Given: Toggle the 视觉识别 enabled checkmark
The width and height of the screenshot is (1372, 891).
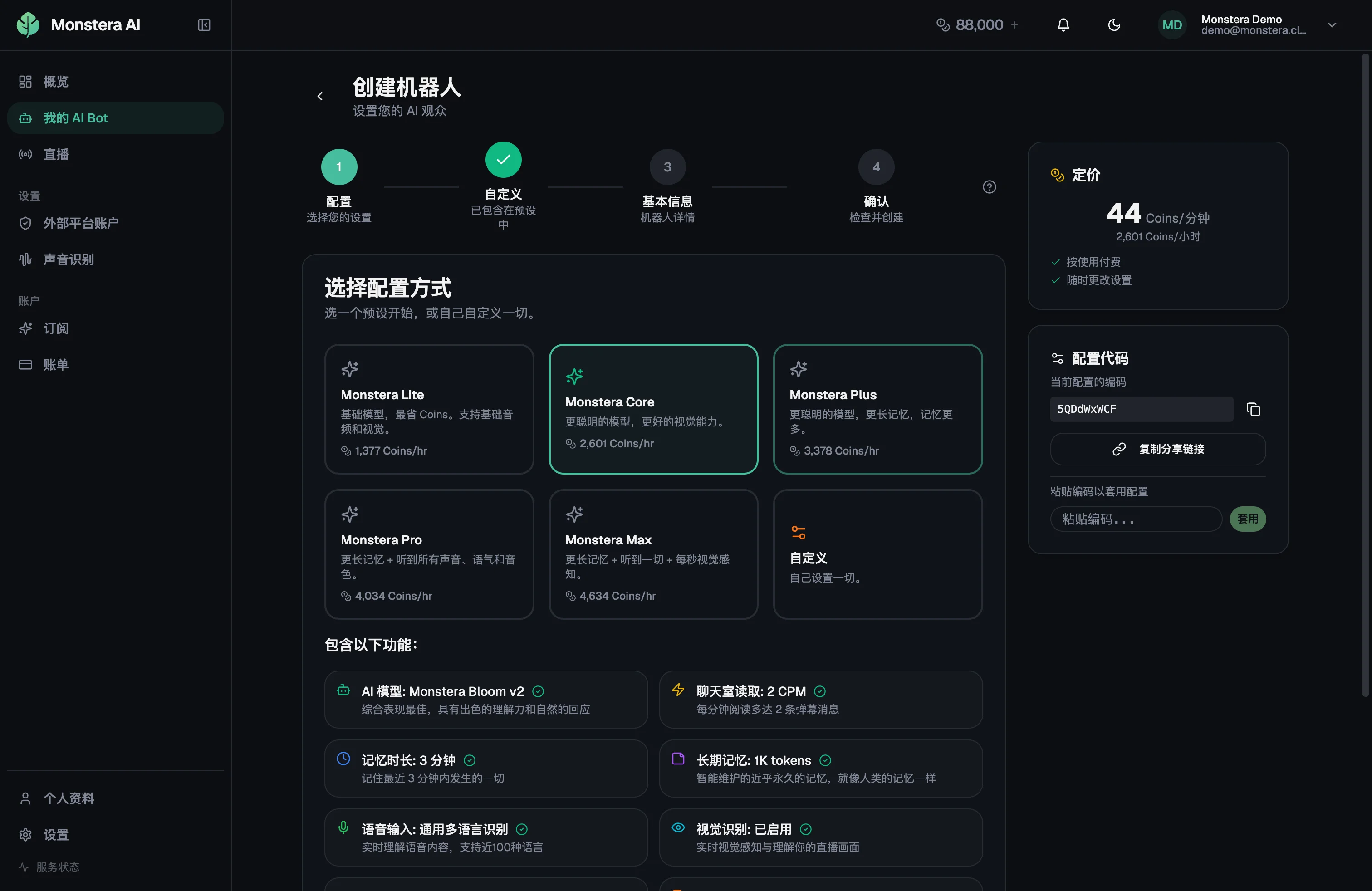Looking at the screenshot, I should (805, 829).
